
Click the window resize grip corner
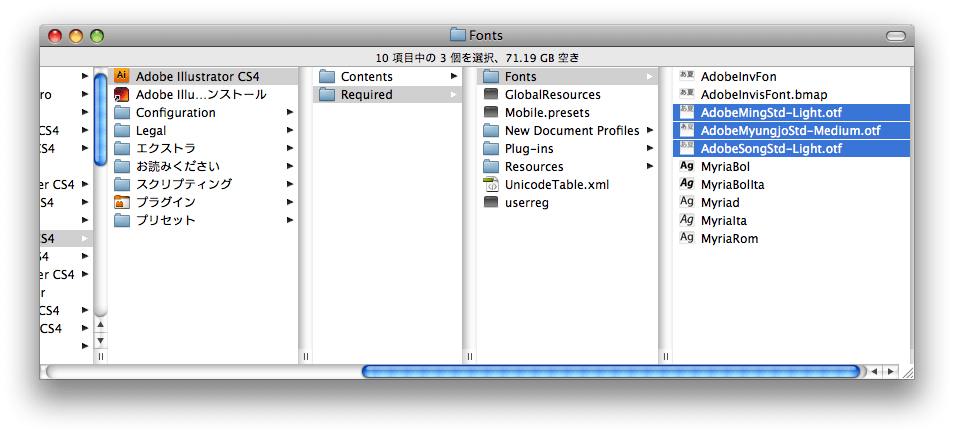point(907,371)
